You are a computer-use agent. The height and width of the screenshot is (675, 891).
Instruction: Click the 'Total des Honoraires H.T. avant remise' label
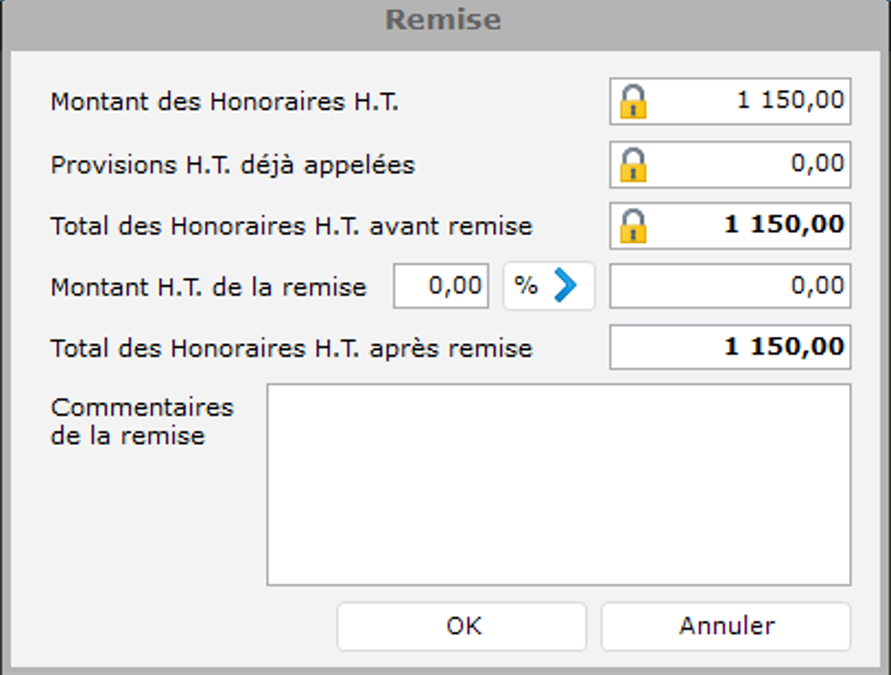[291, 227]
